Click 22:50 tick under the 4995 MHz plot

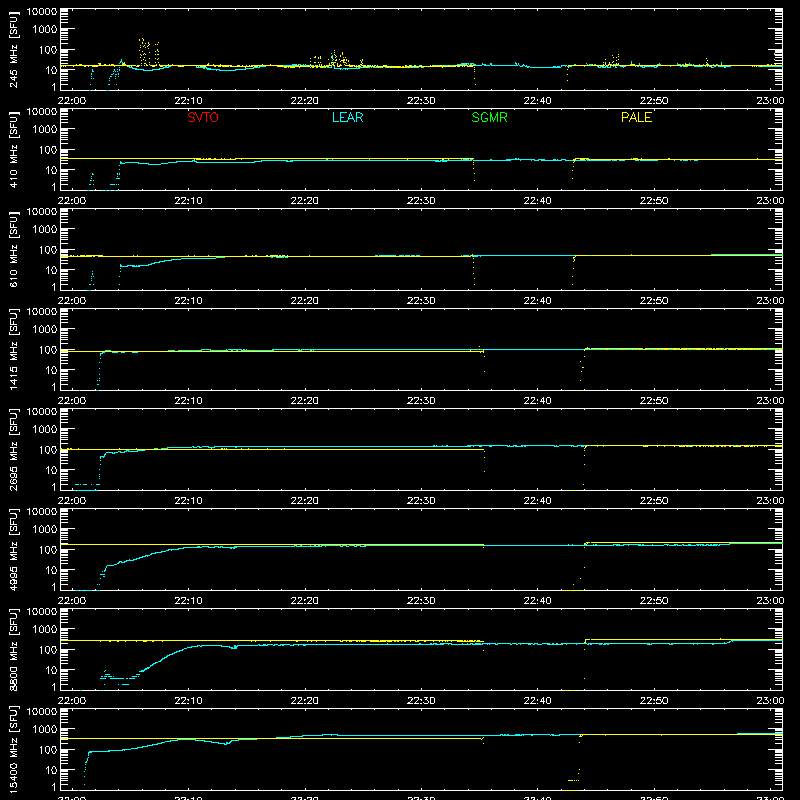(654, 601)
